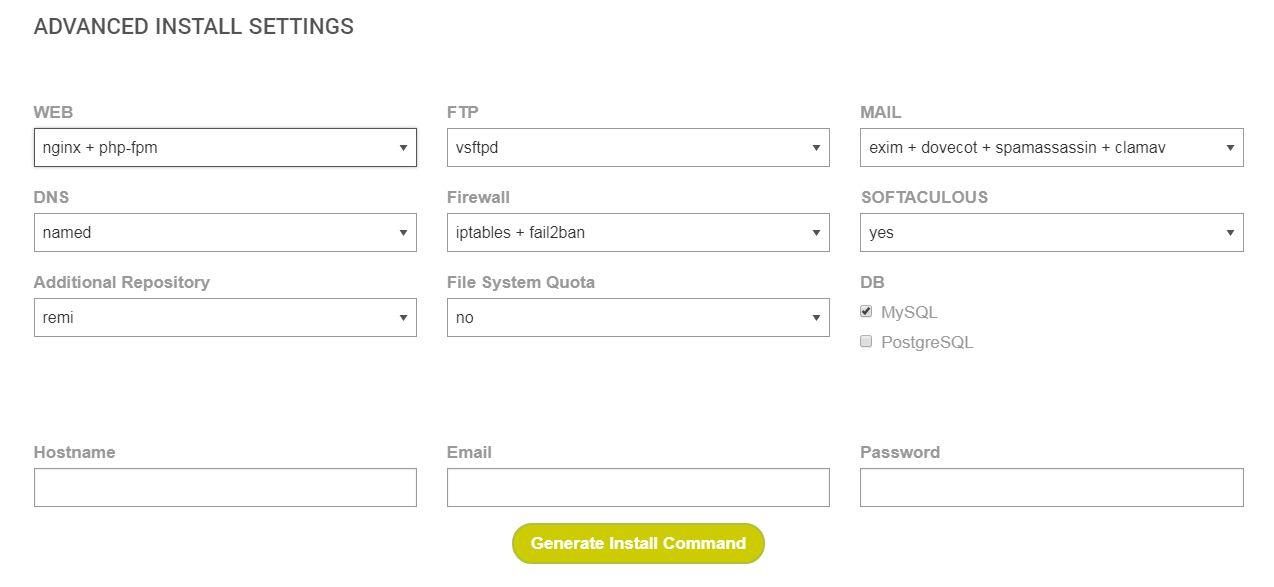Expand the File System Quota dropdown
Image resolution: width=1274 pixels, height=587 pixels.
coord(638,318)
